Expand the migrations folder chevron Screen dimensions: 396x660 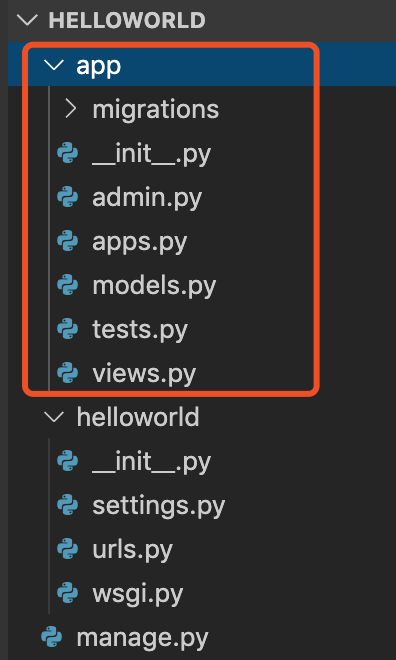[71, 109]
